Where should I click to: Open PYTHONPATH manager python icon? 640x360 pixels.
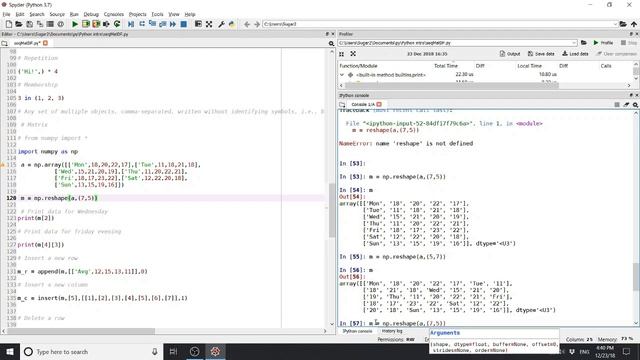pyautogui.click(x=232, y=24)
